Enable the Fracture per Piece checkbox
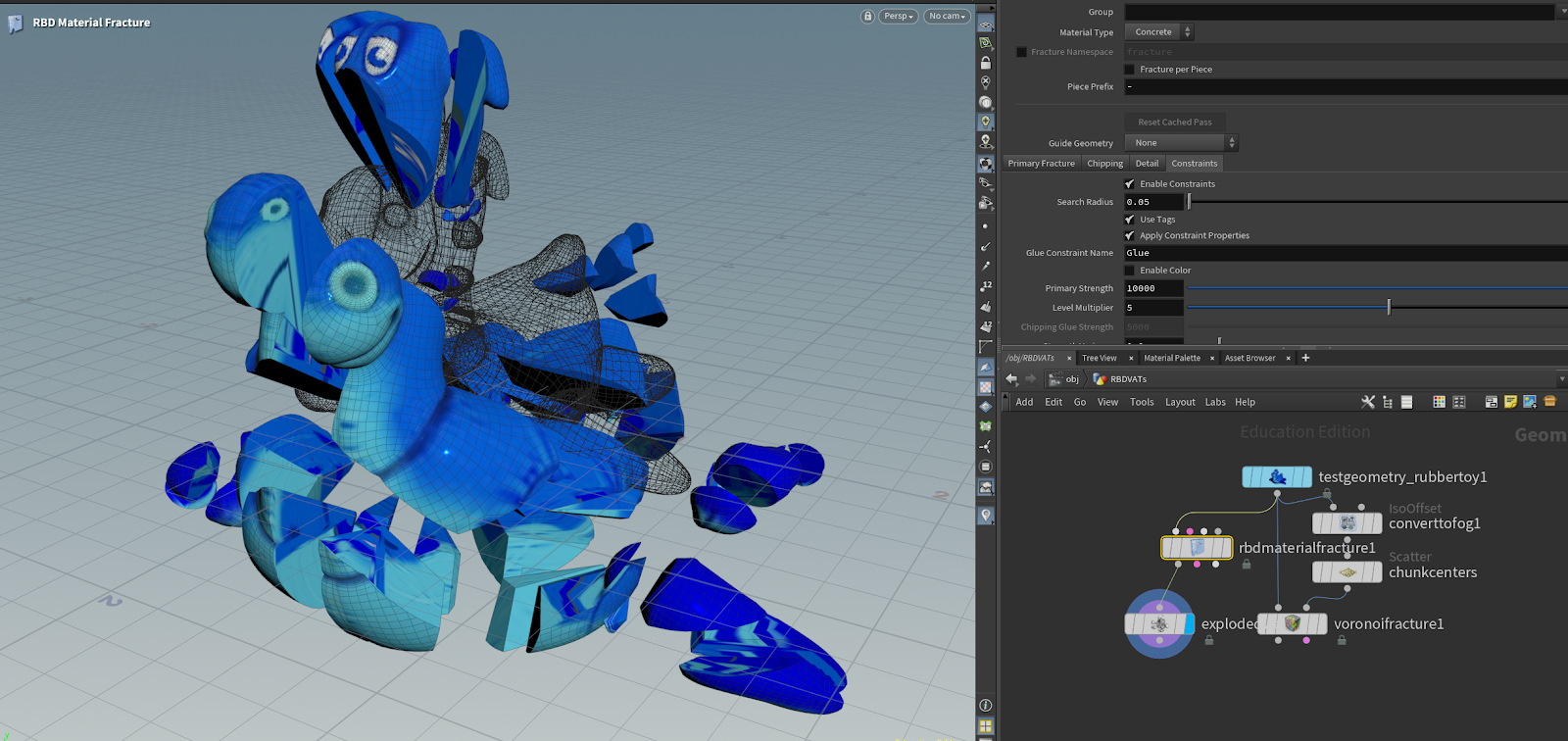Viewport: 1568px width, 741px height. [x=1129, y=70]
